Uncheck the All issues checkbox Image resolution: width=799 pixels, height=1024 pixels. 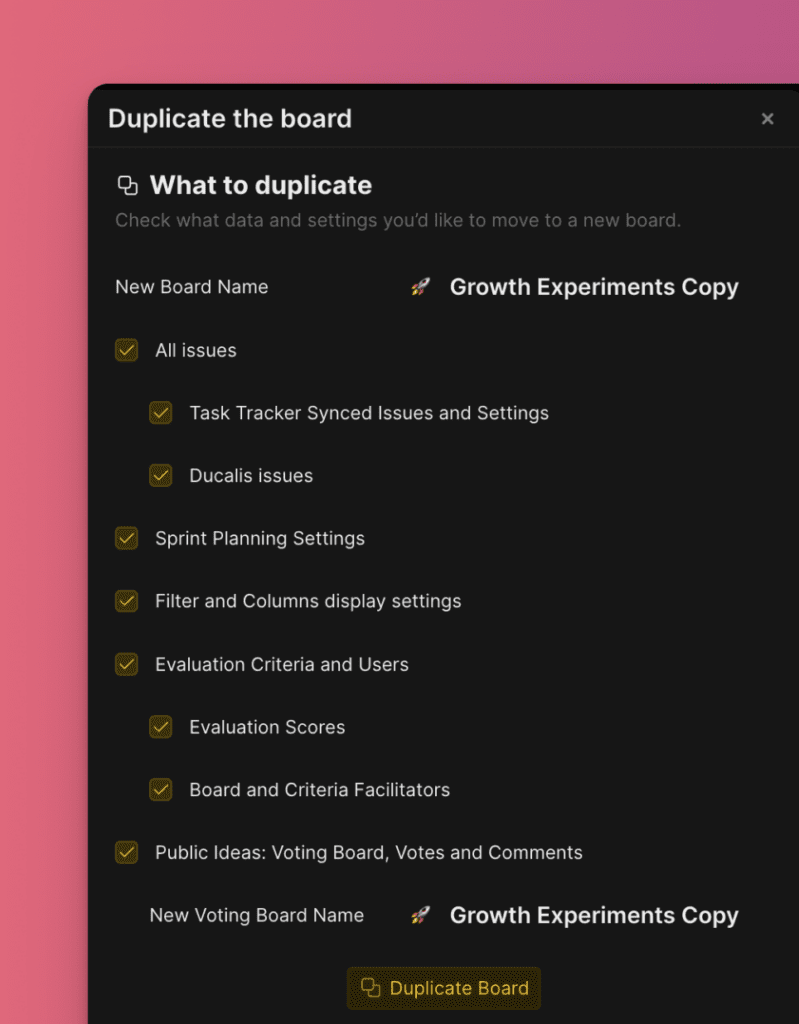point(127,350)
